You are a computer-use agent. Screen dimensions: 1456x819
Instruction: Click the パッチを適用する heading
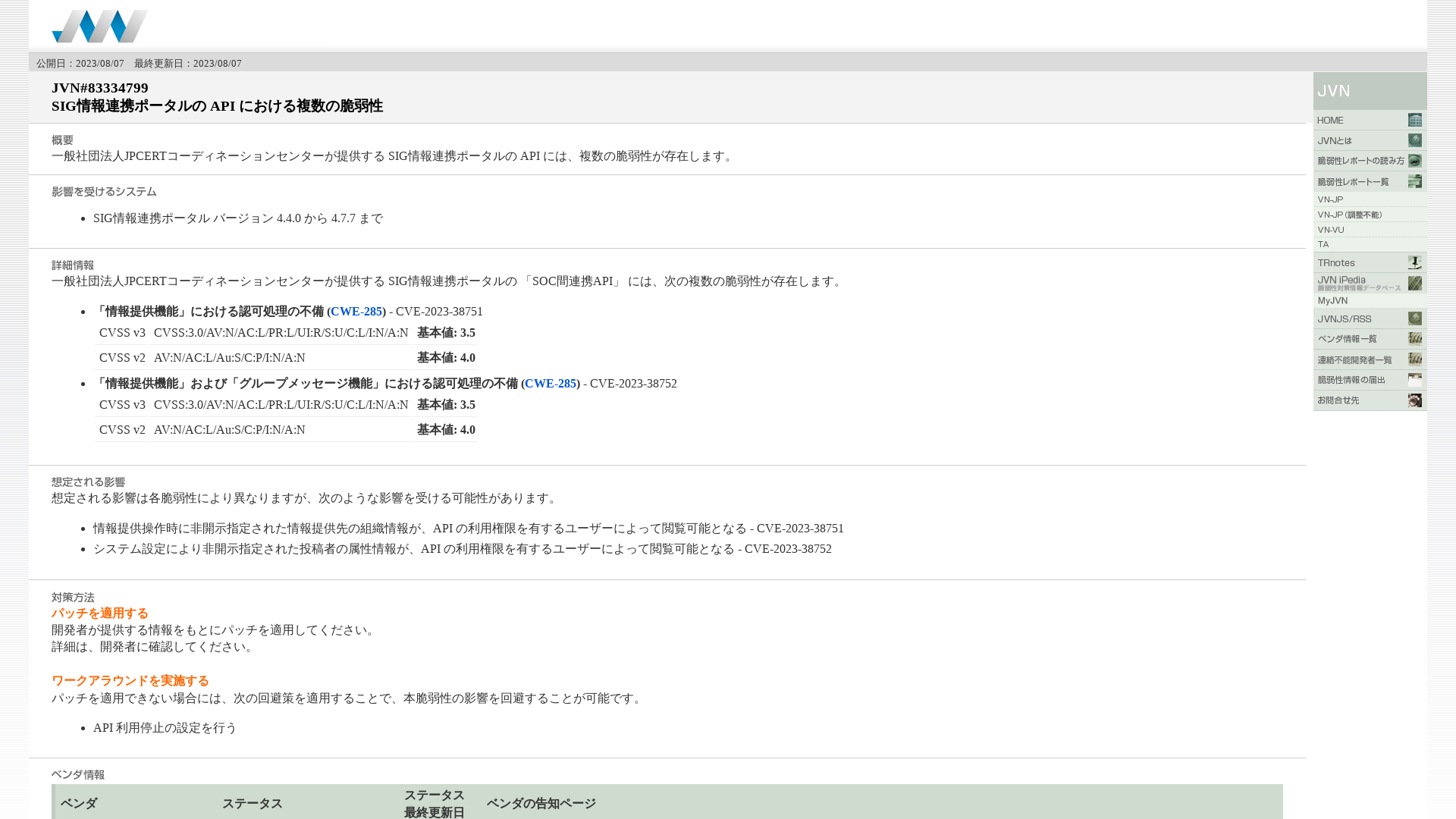(100, 613)
